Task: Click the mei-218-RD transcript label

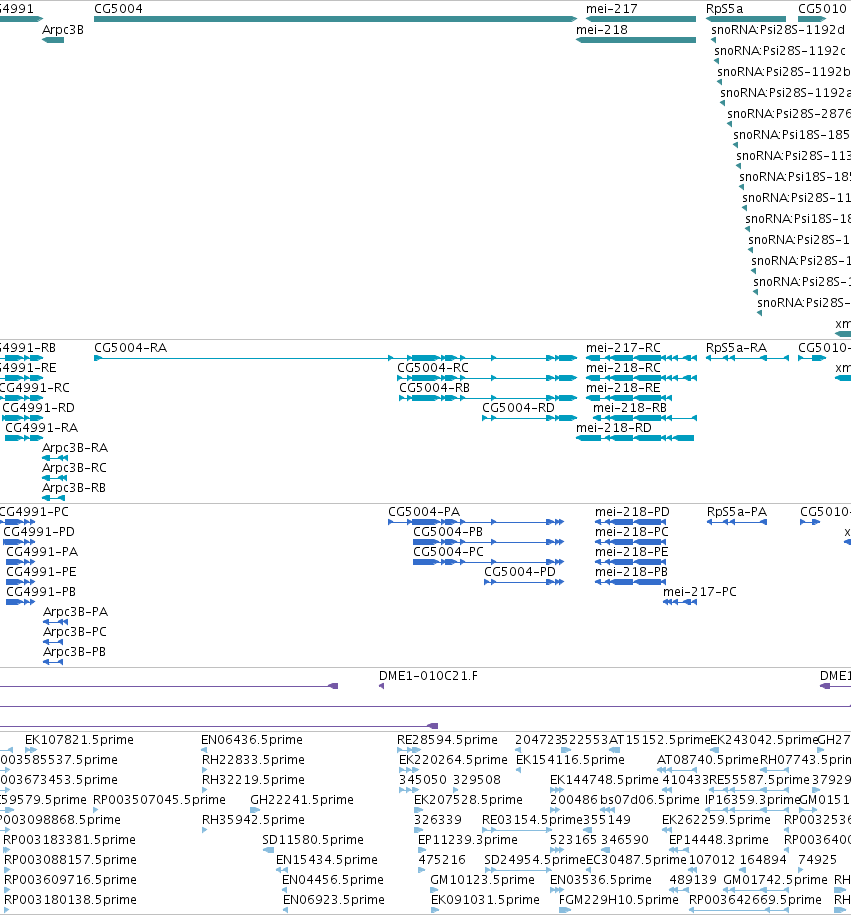Action: click(613, 427)
